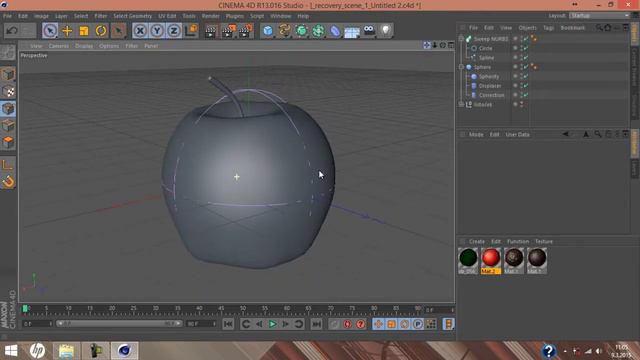The height and width of the screenshot is (360, 640).
Task: Toggle visibility dot of Sphere object
Action: coord(516,67)
